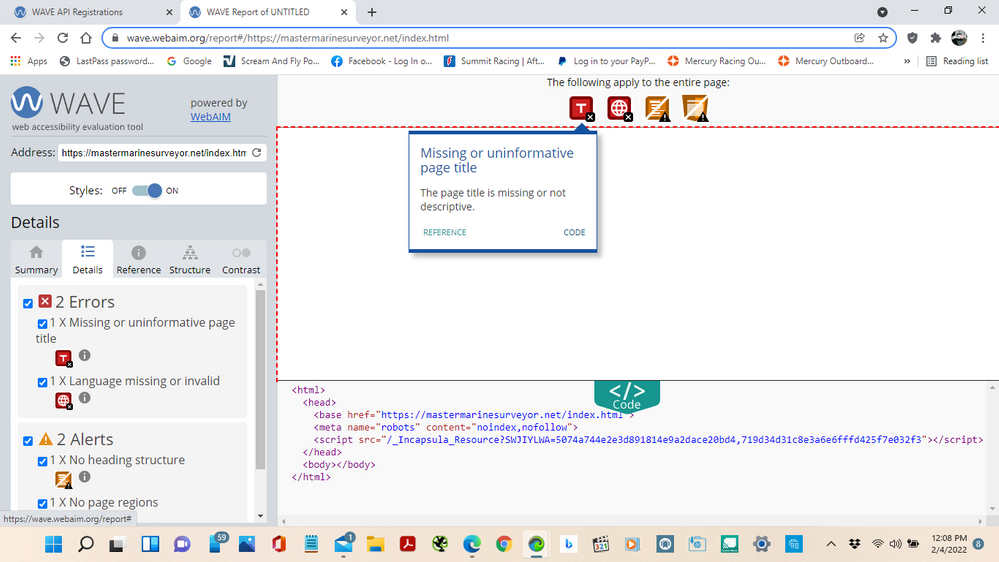Click the language missing error icon at top
This screenshot has width=999, height=562.
pyautogui.click(x=620, y=108)
